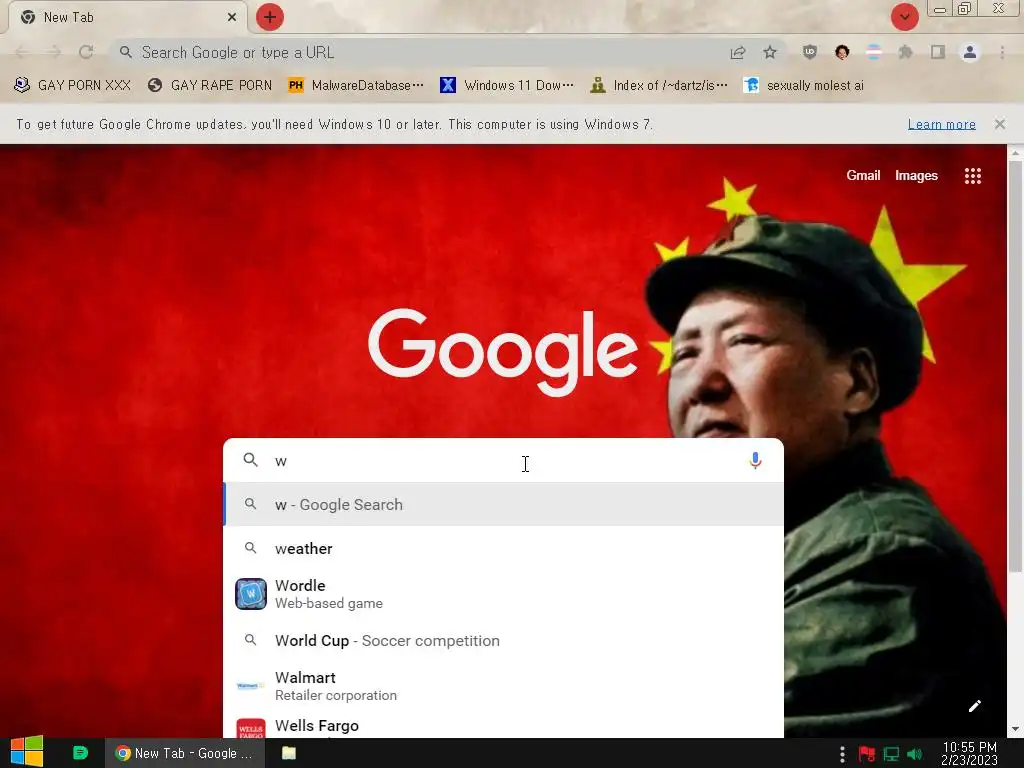Screen dimensions: 1024x768
Task: Open the volume speaker tray icon
Action: pyautogui.click(x=915, y=755)
